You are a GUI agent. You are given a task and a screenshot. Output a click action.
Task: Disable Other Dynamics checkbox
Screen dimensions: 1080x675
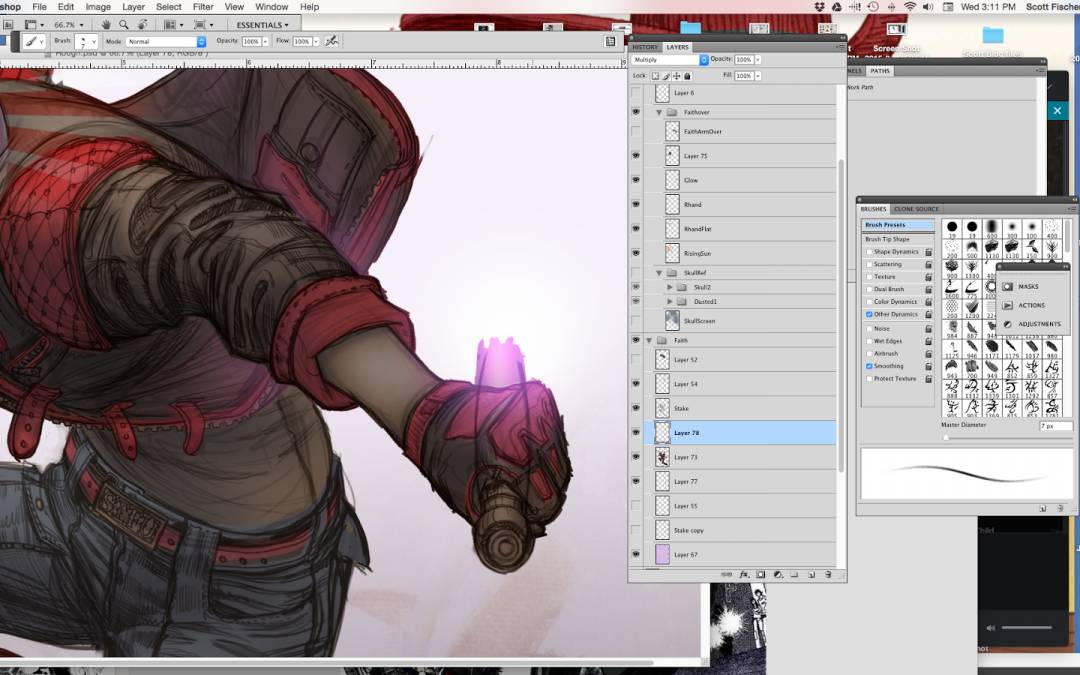pyautogui.click(x=869, y=314)
